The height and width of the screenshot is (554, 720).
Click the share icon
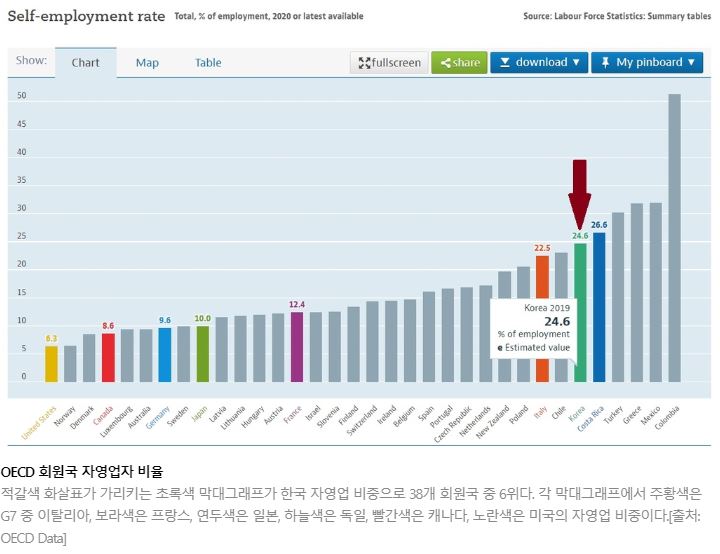pos(445,63)
